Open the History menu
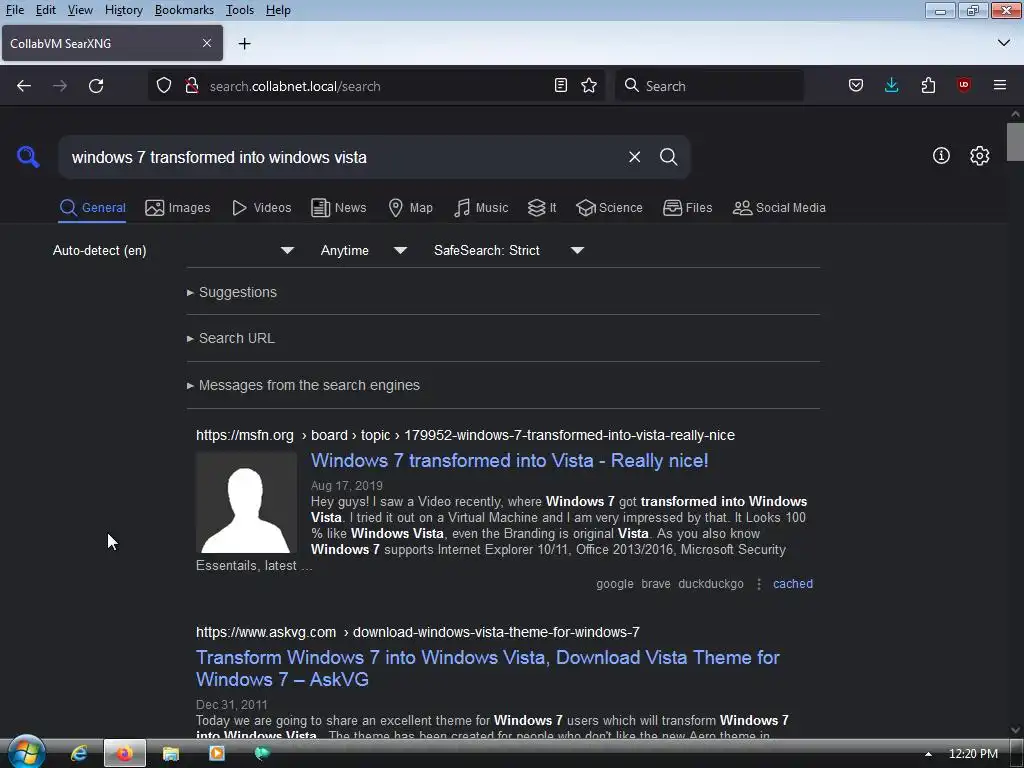The image size is (1024, 768). (x=123, y=10)
